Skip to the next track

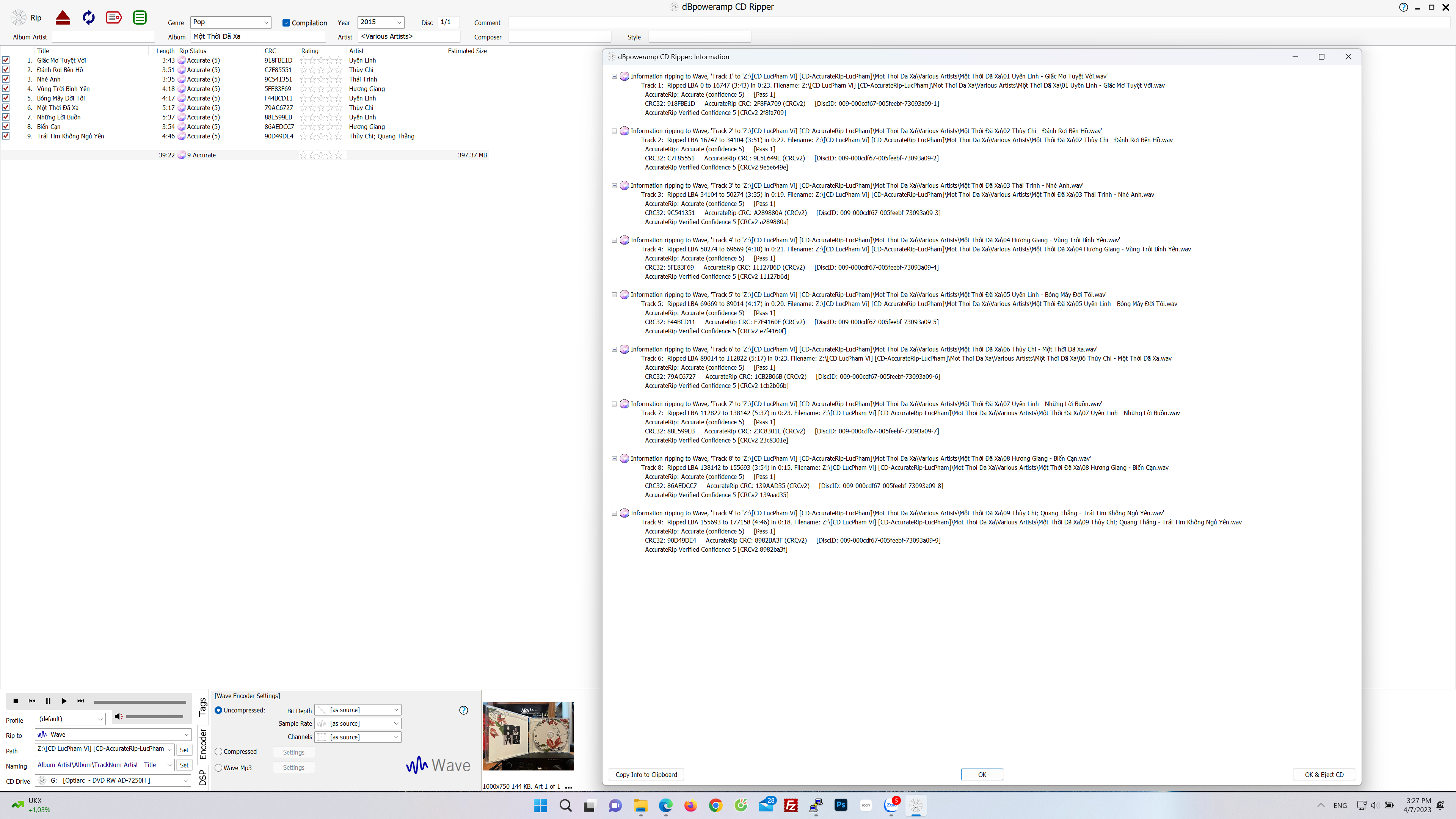(x=81, y=701)
